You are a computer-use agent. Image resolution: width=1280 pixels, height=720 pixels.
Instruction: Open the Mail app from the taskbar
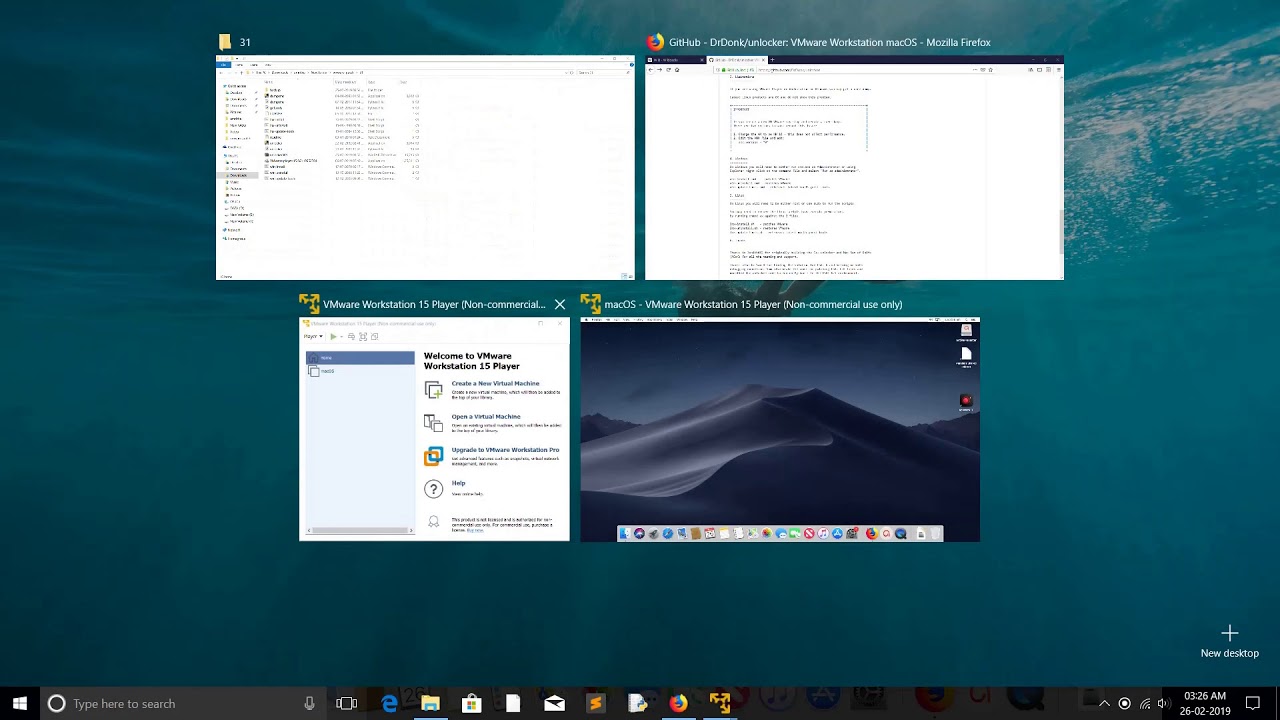(554, 703)
